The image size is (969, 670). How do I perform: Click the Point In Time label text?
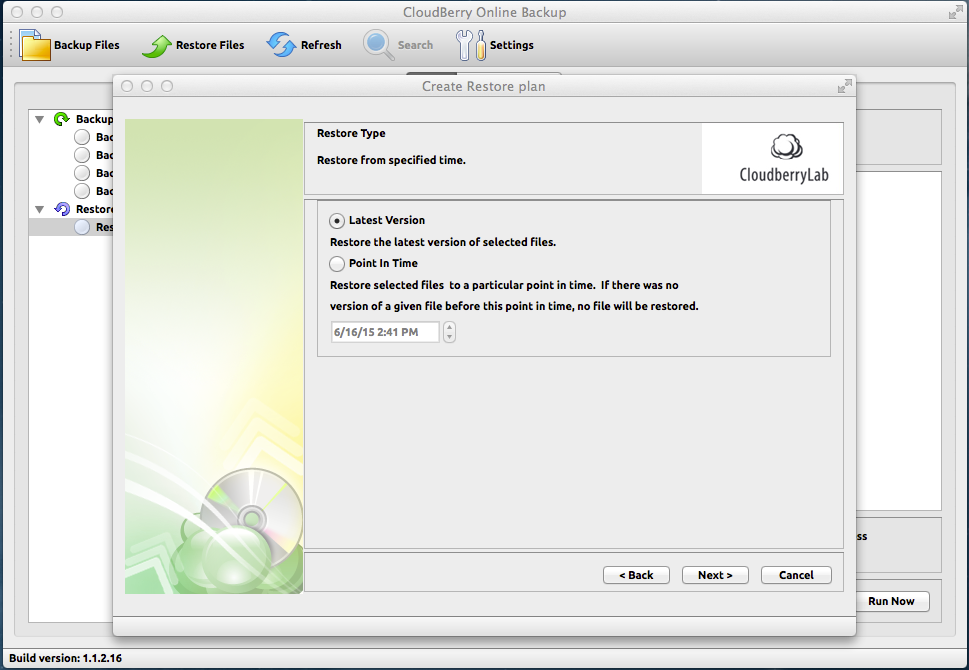point(383,263)
